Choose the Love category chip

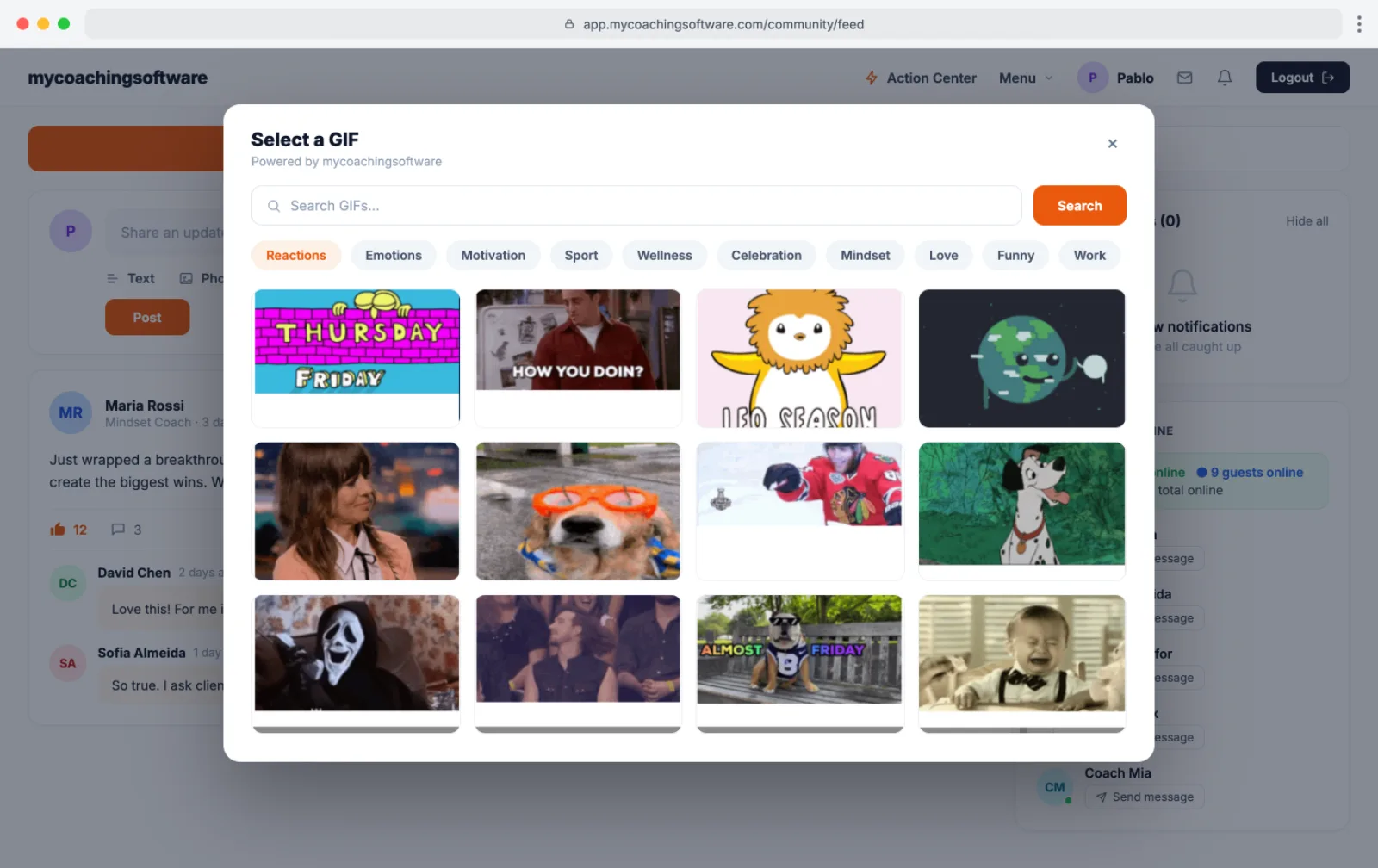point(943,256)
